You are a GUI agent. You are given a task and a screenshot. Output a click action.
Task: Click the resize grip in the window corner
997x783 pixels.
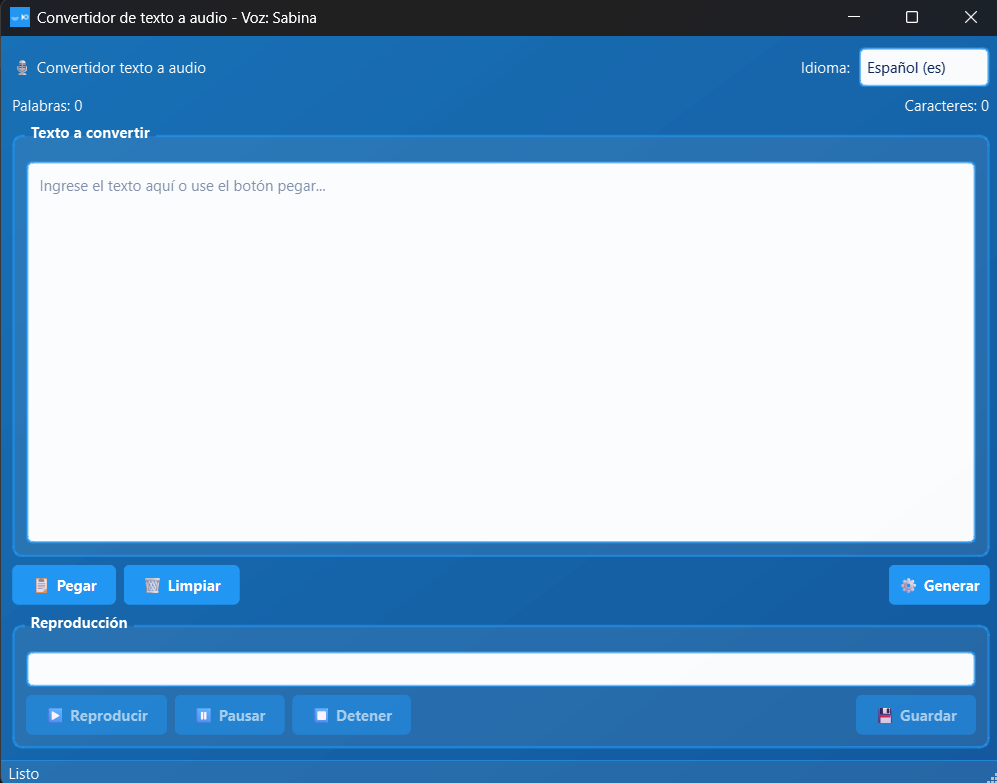[x=990, y=777]
